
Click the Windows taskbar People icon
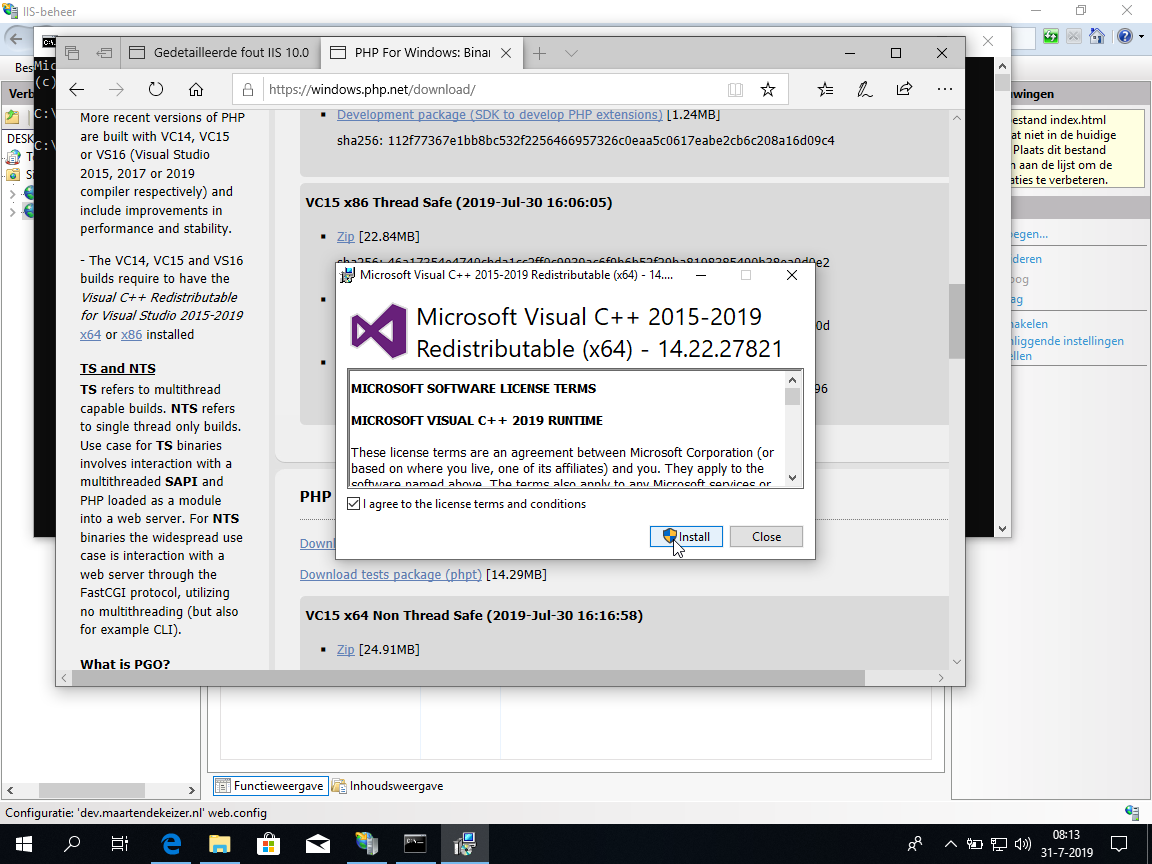point(915,844)
